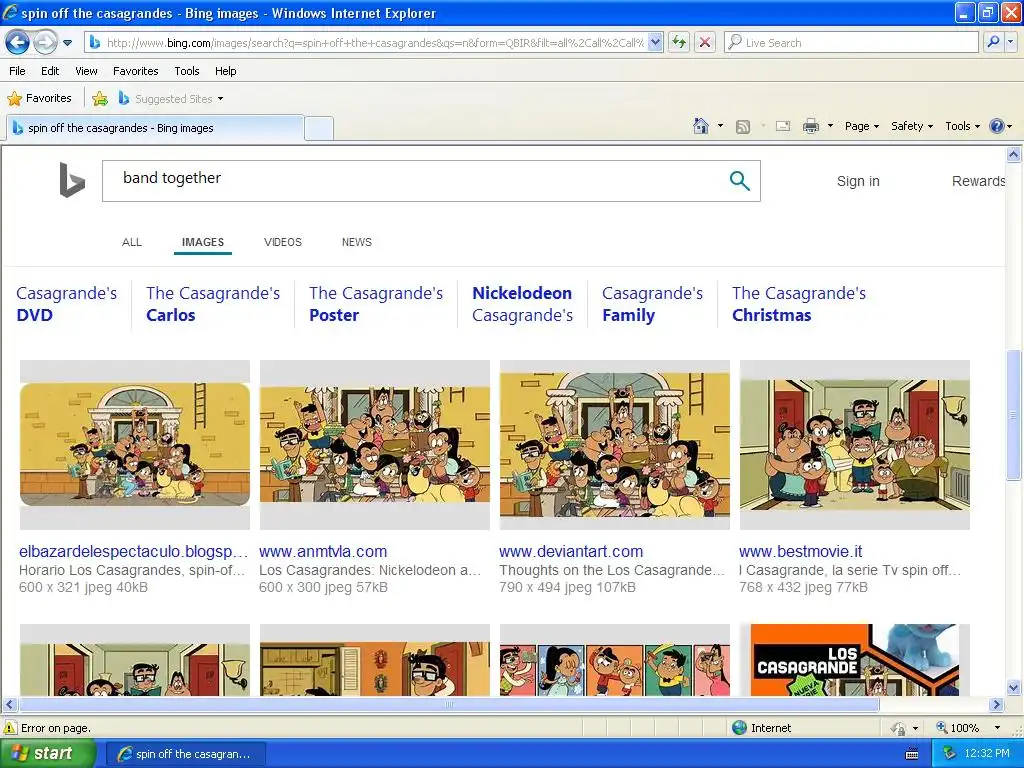Click Casagrande's Family suggestion
The image size is (1024, 768).
coord(652,304)
